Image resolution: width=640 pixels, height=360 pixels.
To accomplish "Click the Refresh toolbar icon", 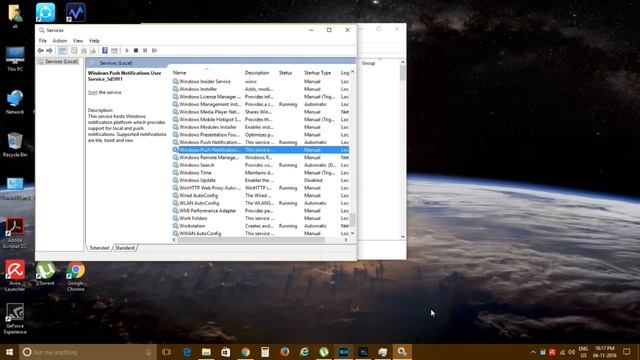I will tap(84, 51).
